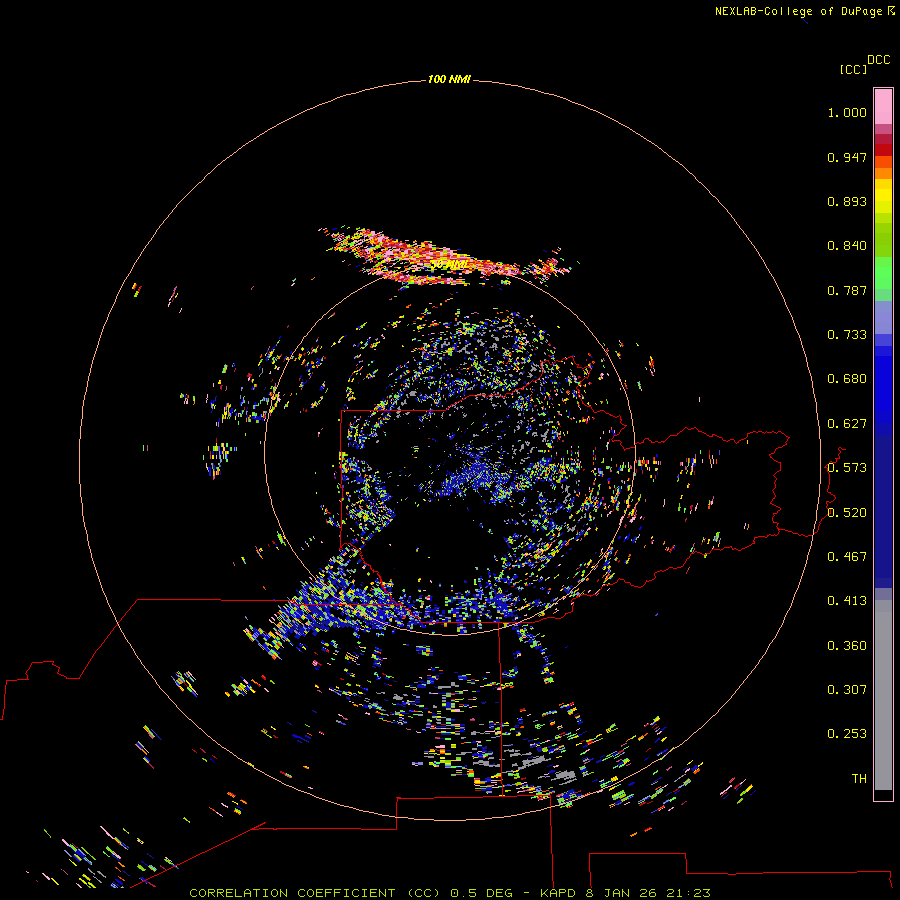Click the 0.787 legend value
This screenshot has width=900, height=900.
click(847, 291)
